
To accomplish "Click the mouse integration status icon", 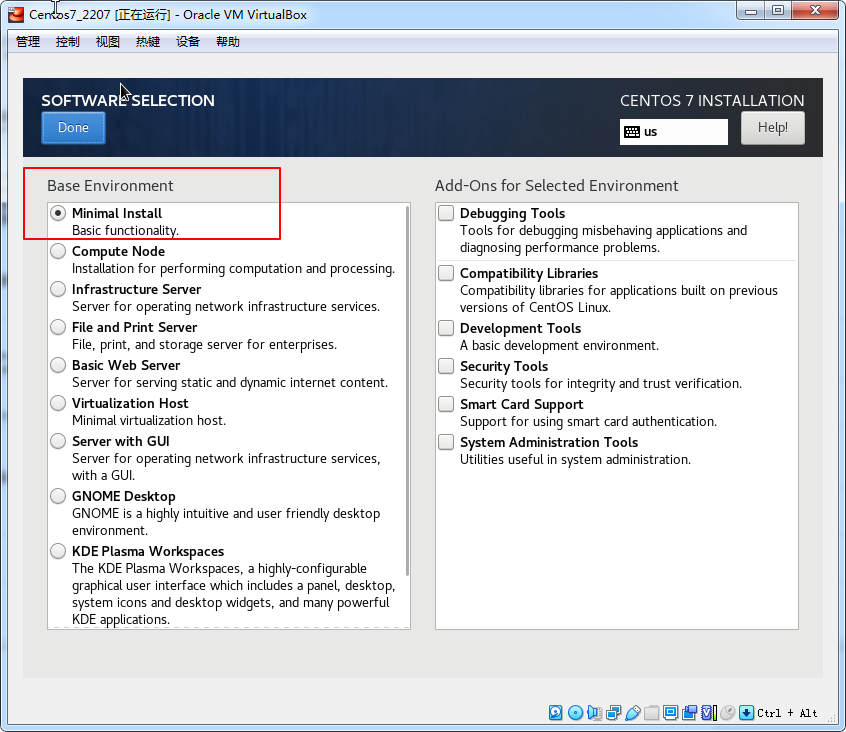I will click(727, 713).
